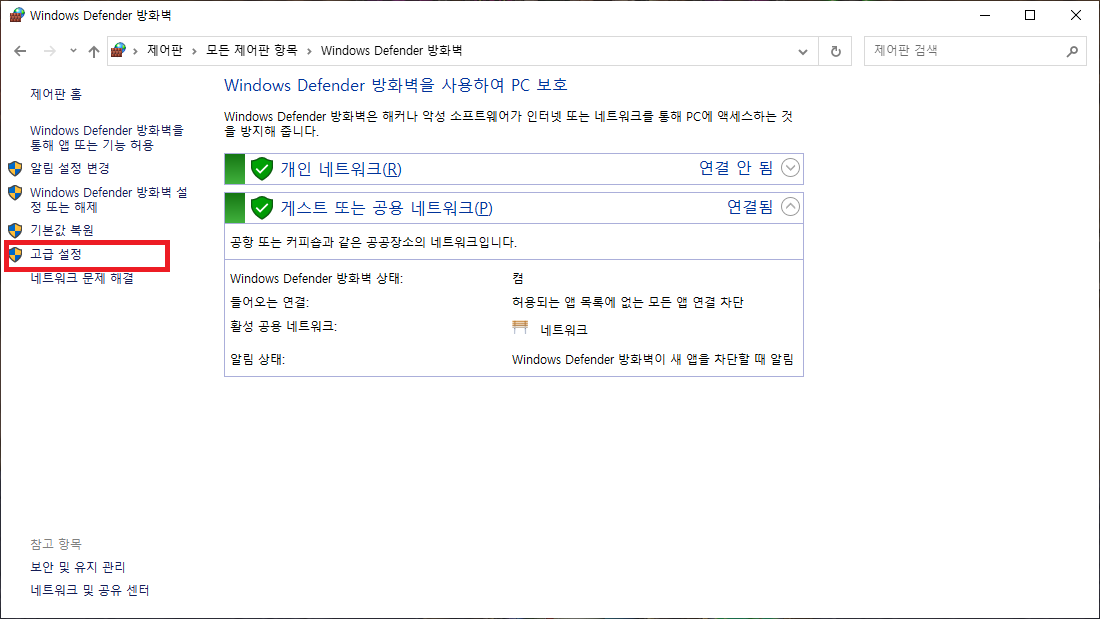Expand breadcrumb arrow after 모든 제어판 항목
This screenshot has height=619, width=1100.
click(309, 51)
